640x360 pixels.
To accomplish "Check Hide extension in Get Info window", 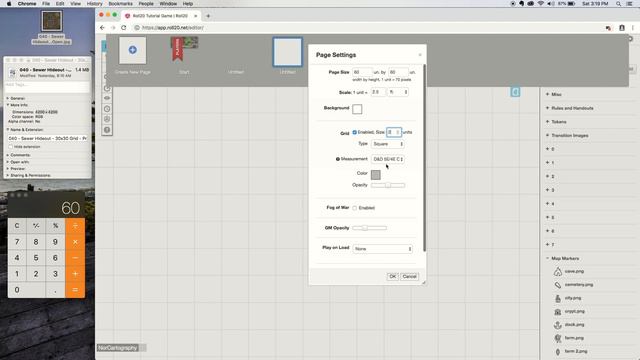I will 11,147.
